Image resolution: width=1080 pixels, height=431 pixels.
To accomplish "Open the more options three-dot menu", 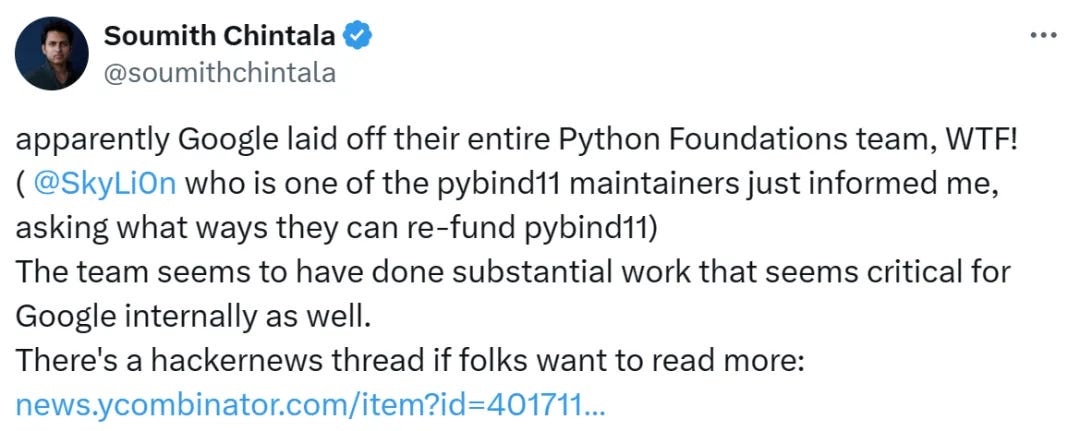I will 1042,36.
